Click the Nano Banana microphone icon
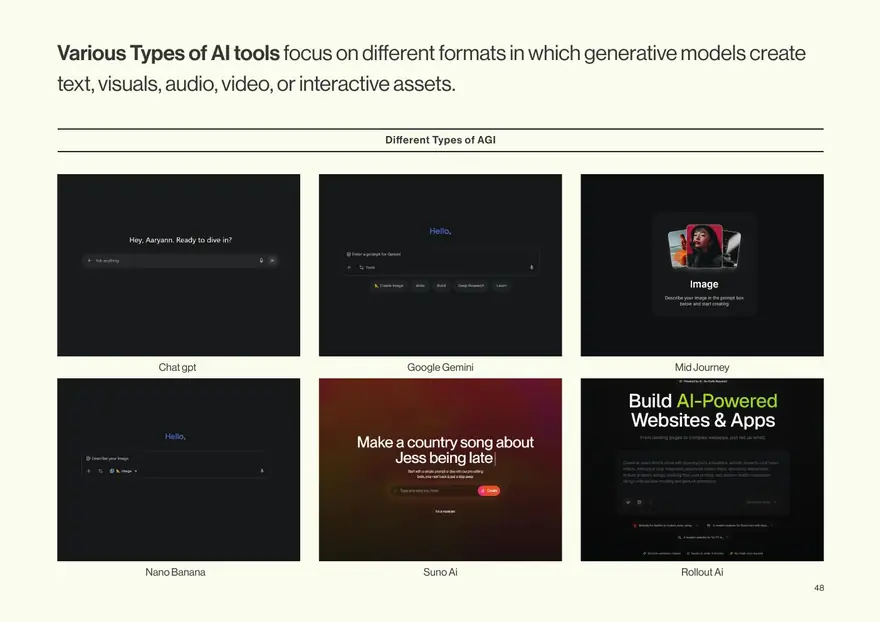 coord(262,471)
